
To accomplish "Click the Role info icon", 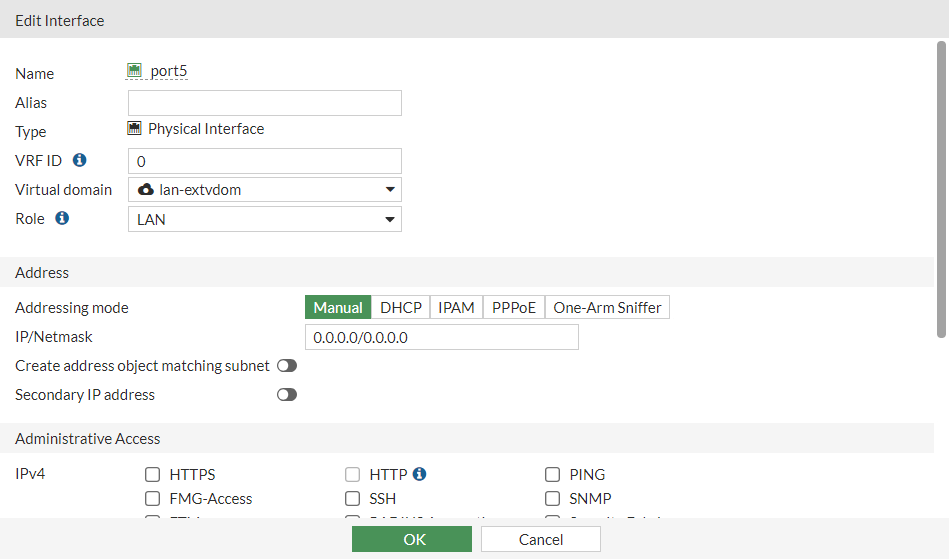I will click(62, 218).
